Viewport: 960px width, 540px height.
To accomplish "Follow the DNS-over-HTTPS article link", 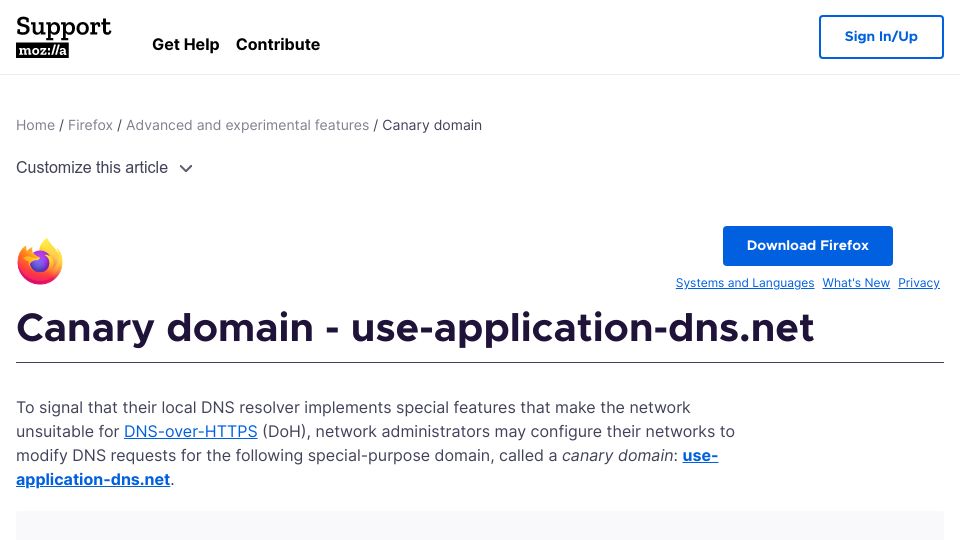I will (x=190, y=431).
